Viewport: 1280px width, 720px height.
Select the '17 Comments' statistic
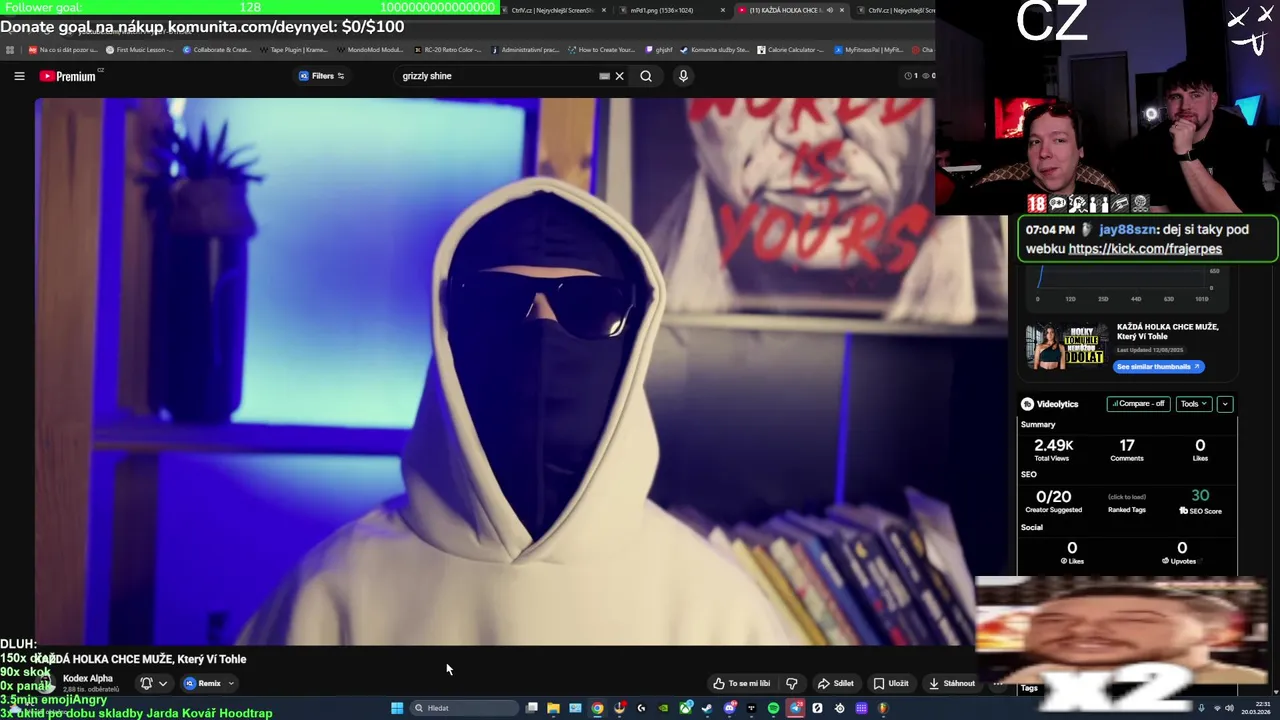tap(1127, 449)
